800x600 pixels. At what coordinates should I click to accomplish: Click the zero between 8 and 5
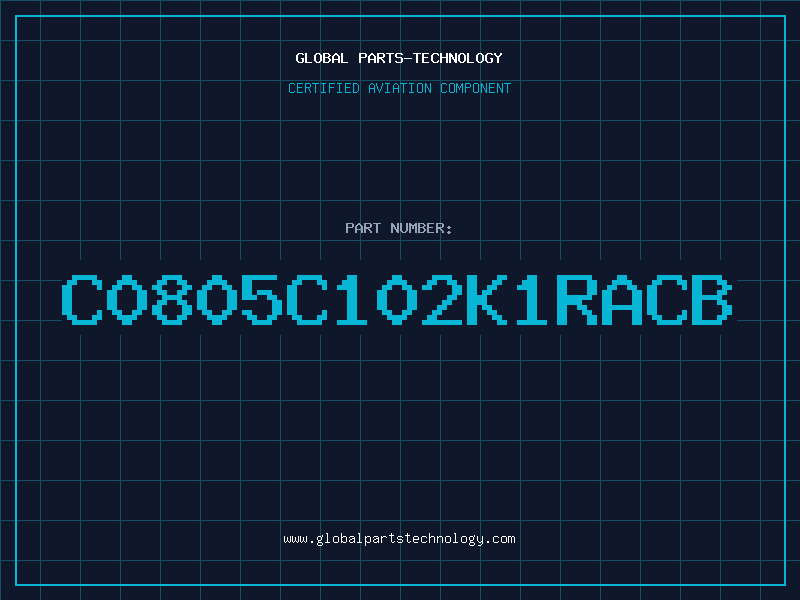point(217,299)
